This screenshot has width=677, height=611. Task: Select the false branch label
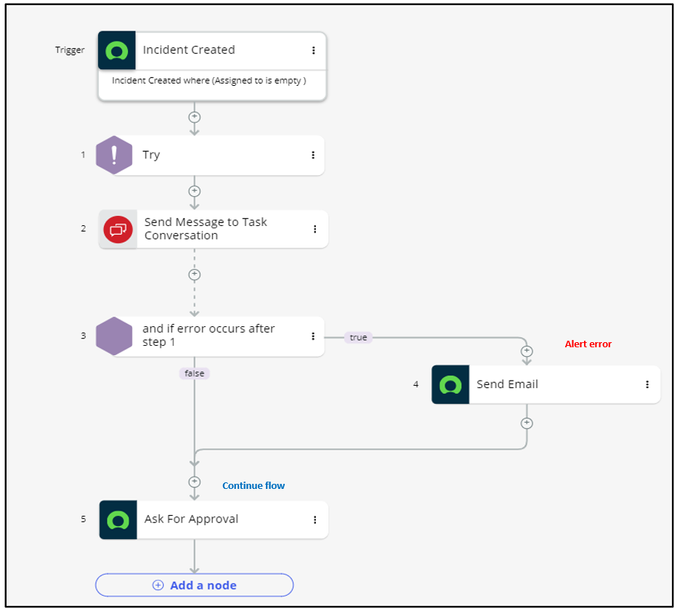tap(194, 373)
